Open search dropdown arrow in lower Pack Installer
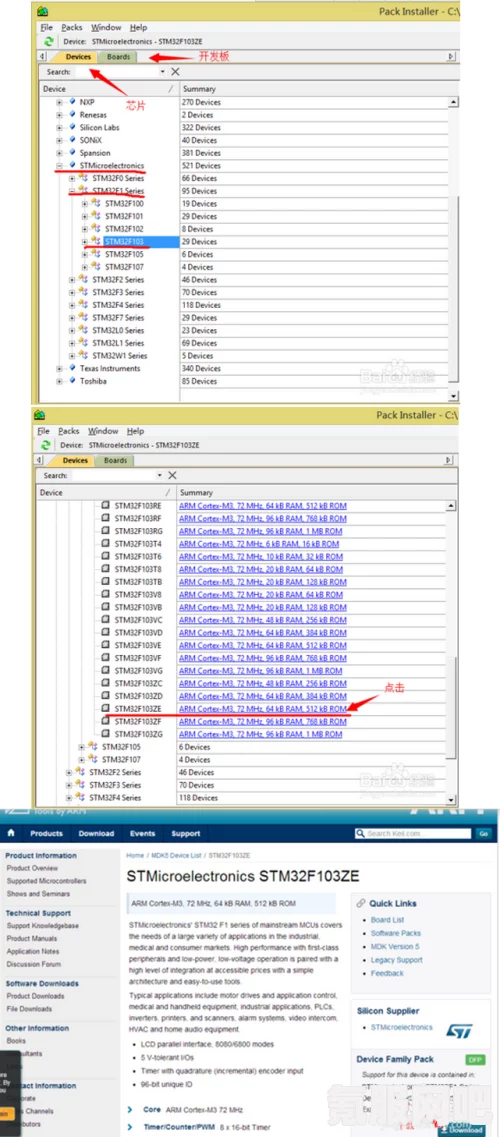500x1137 pixels. click(160, 475)
